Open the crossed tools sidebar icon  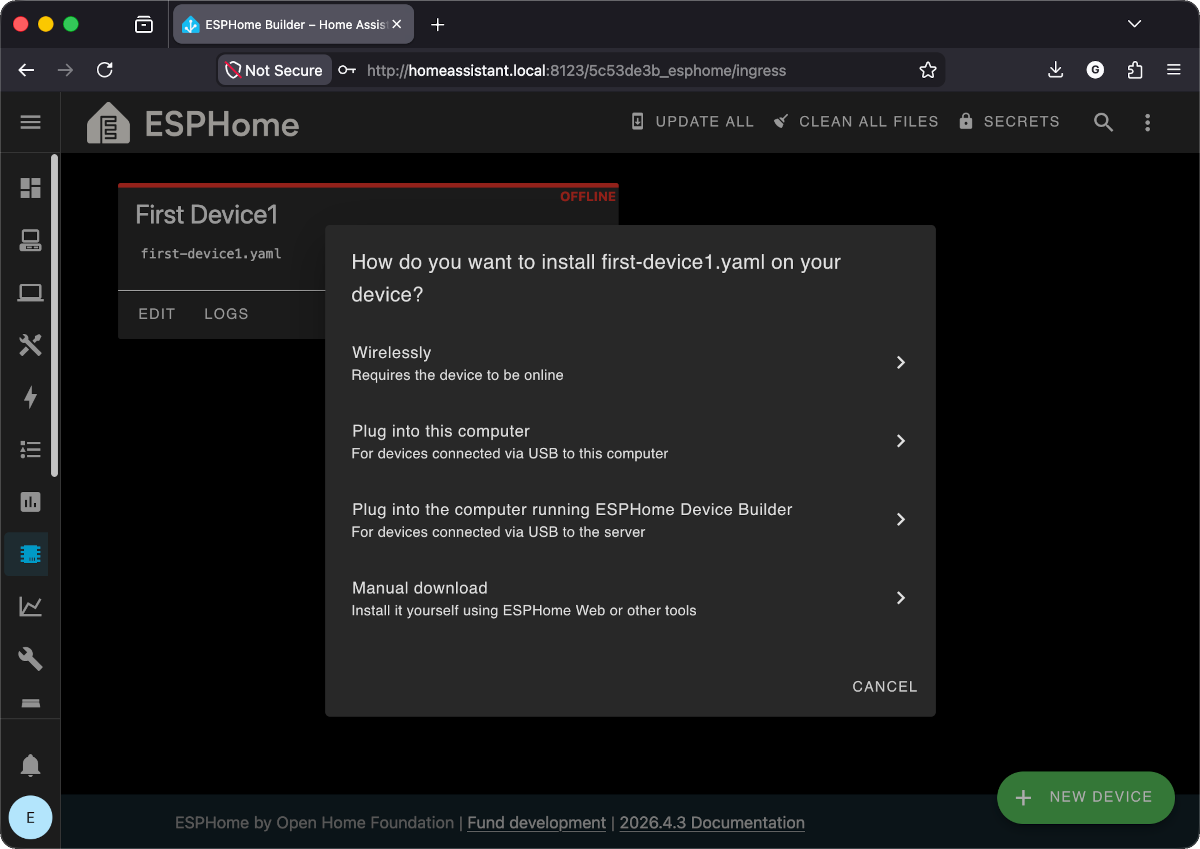pyautogui.click(x=30, y=345)
